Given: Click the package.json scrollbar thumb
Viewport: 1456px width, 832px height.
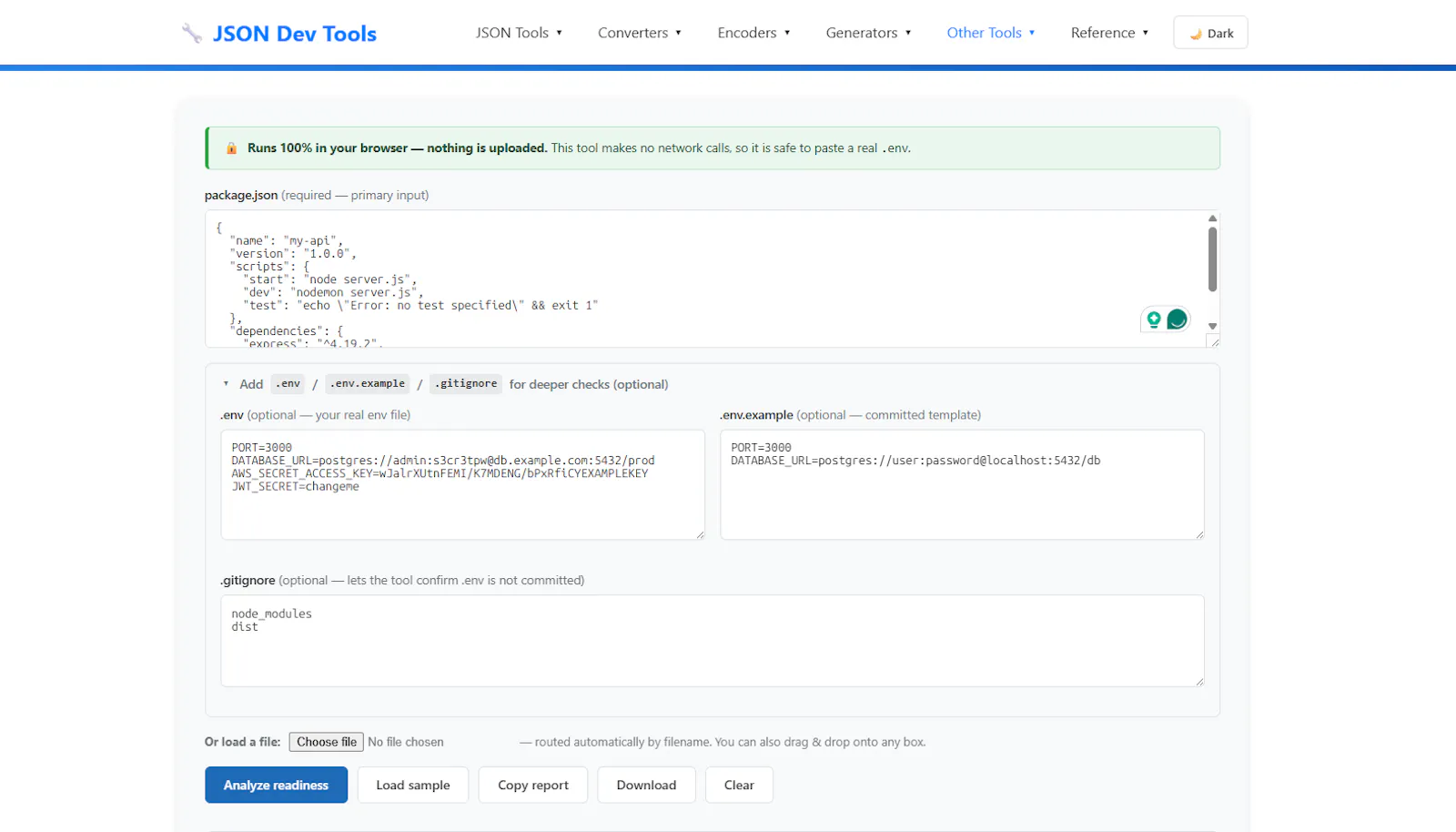Looking at the screenshot, I should [1212, 259].
